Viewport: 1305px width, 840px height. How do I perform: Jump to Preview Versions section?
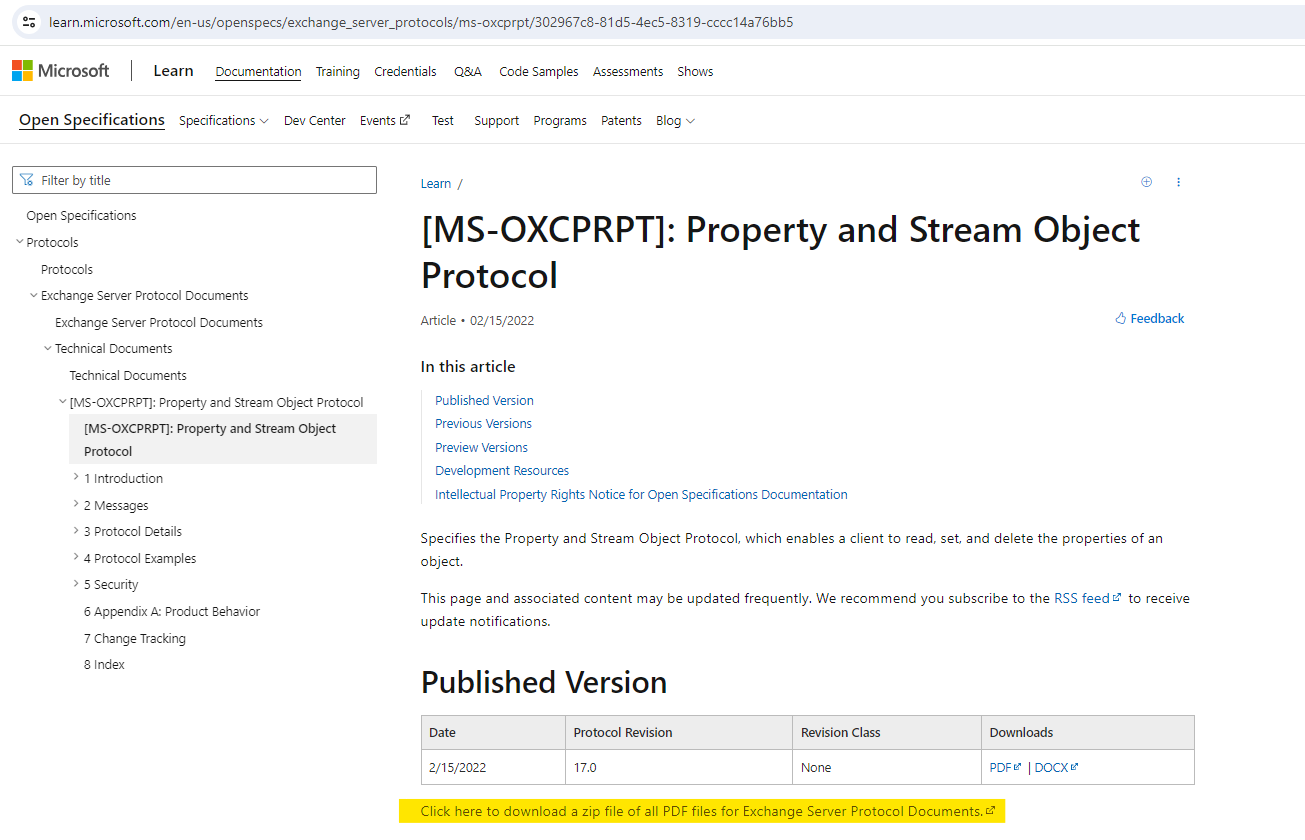(481, 448)
